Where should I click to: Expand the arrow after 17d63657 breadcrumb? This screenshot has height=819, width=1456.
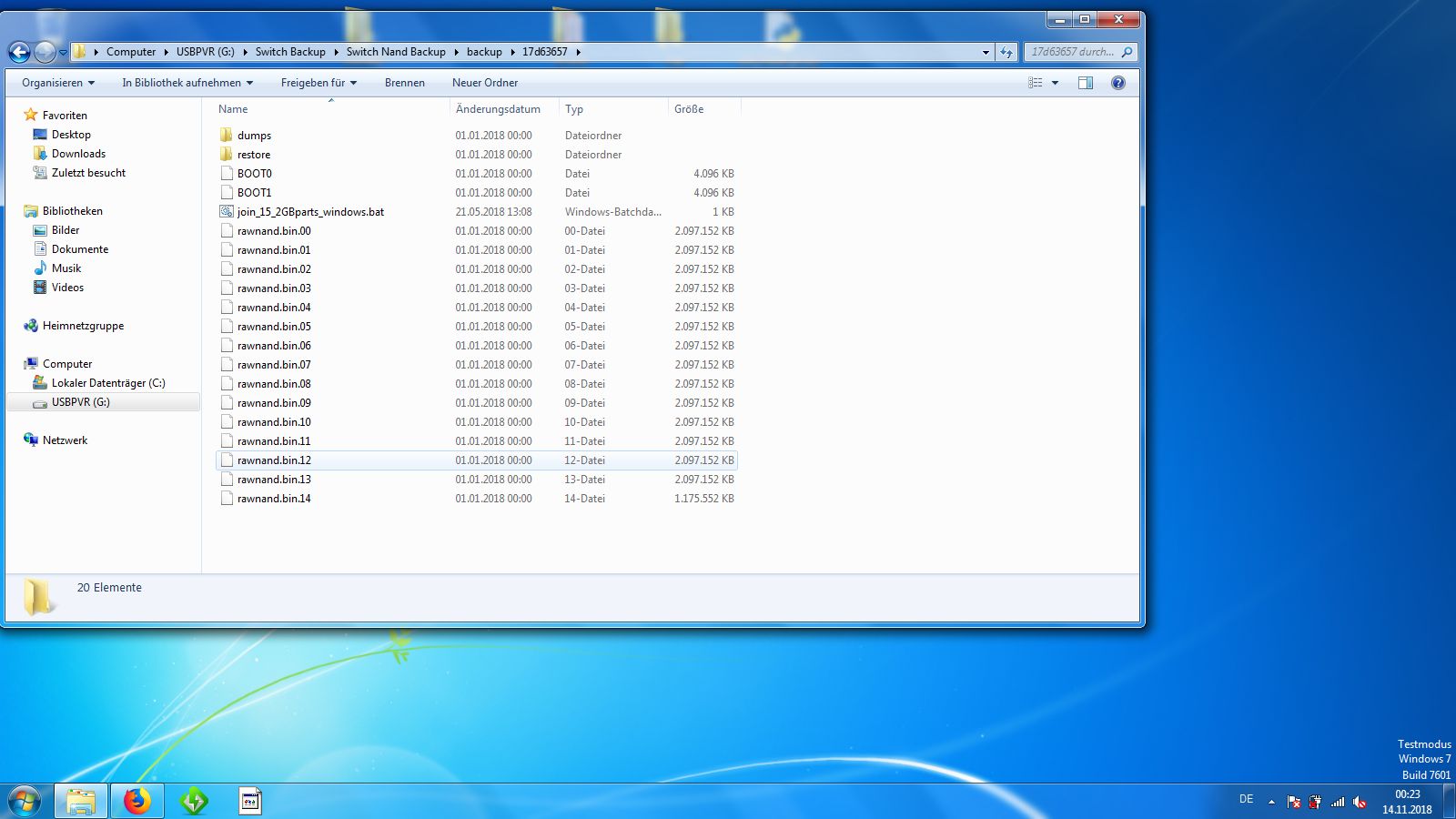(x=578, y=52)
